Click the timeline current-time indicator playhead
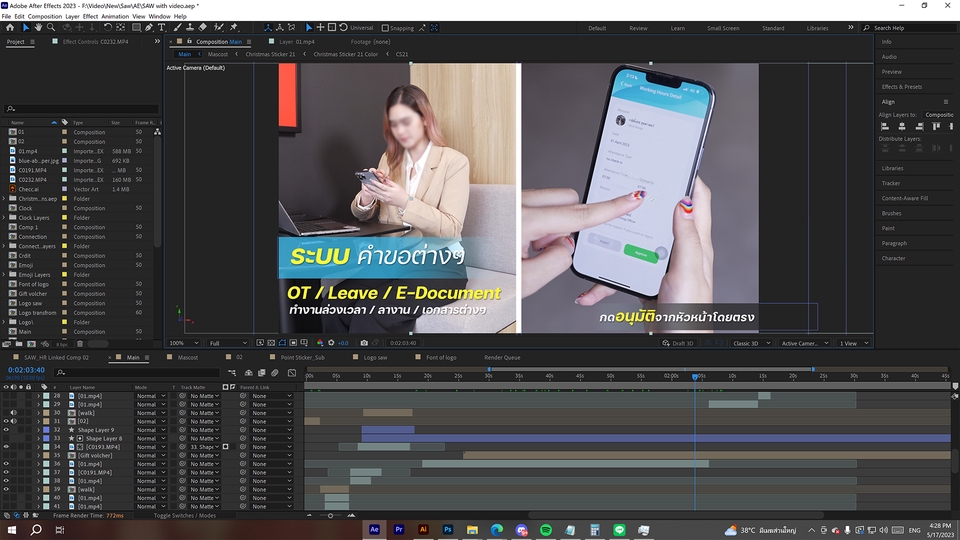 [695, 377]
